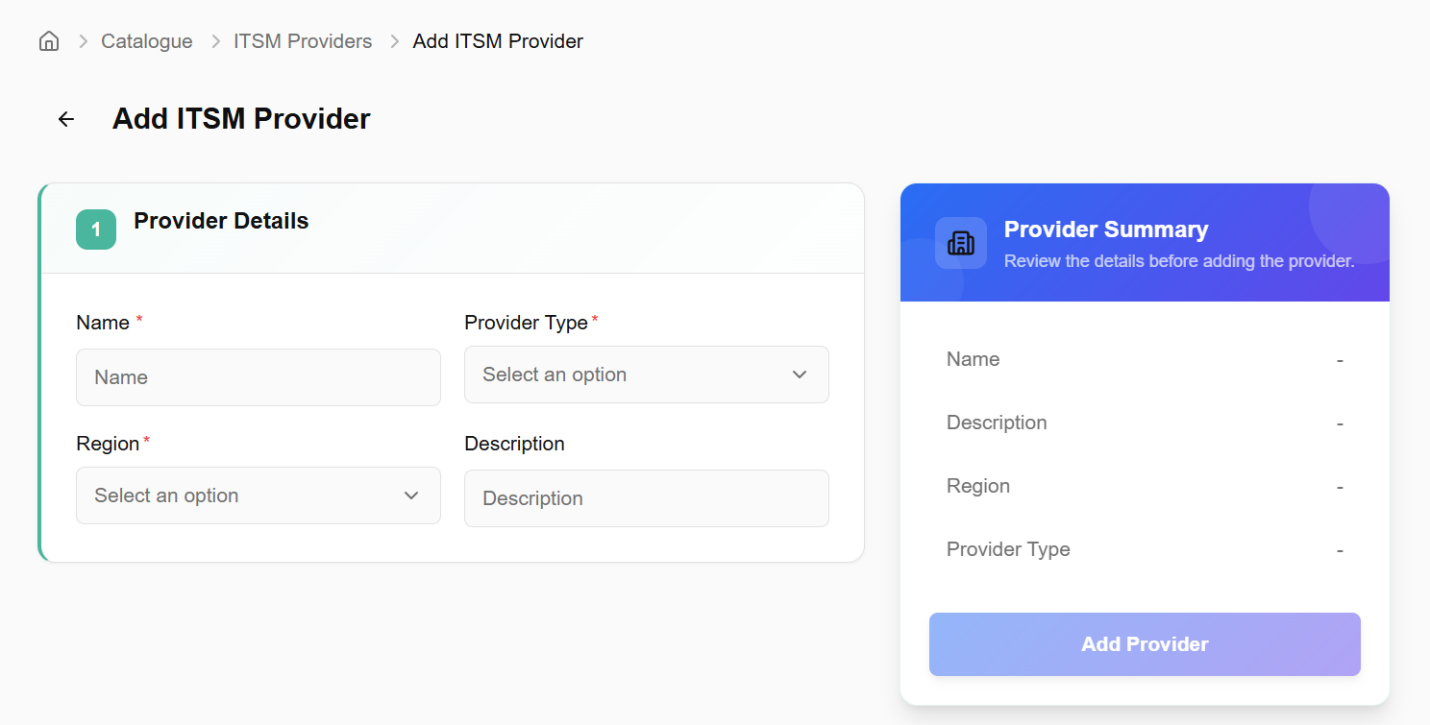This screenshot has height=725, width=1430.
Task: Click first breadcrumb separator chevron
Action: point(83,42)
